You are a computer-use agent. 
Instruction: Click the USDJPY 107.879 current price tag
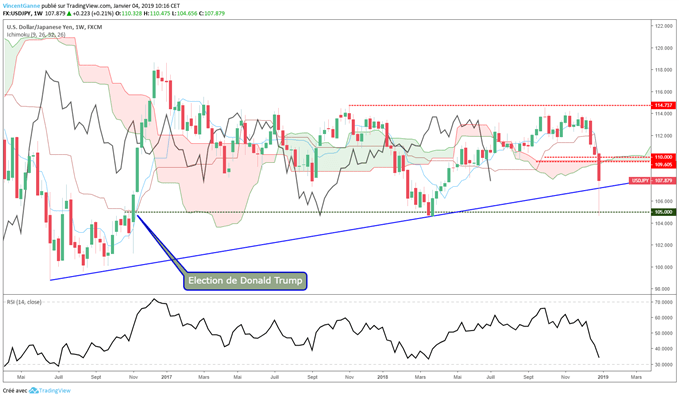(652, 180)
